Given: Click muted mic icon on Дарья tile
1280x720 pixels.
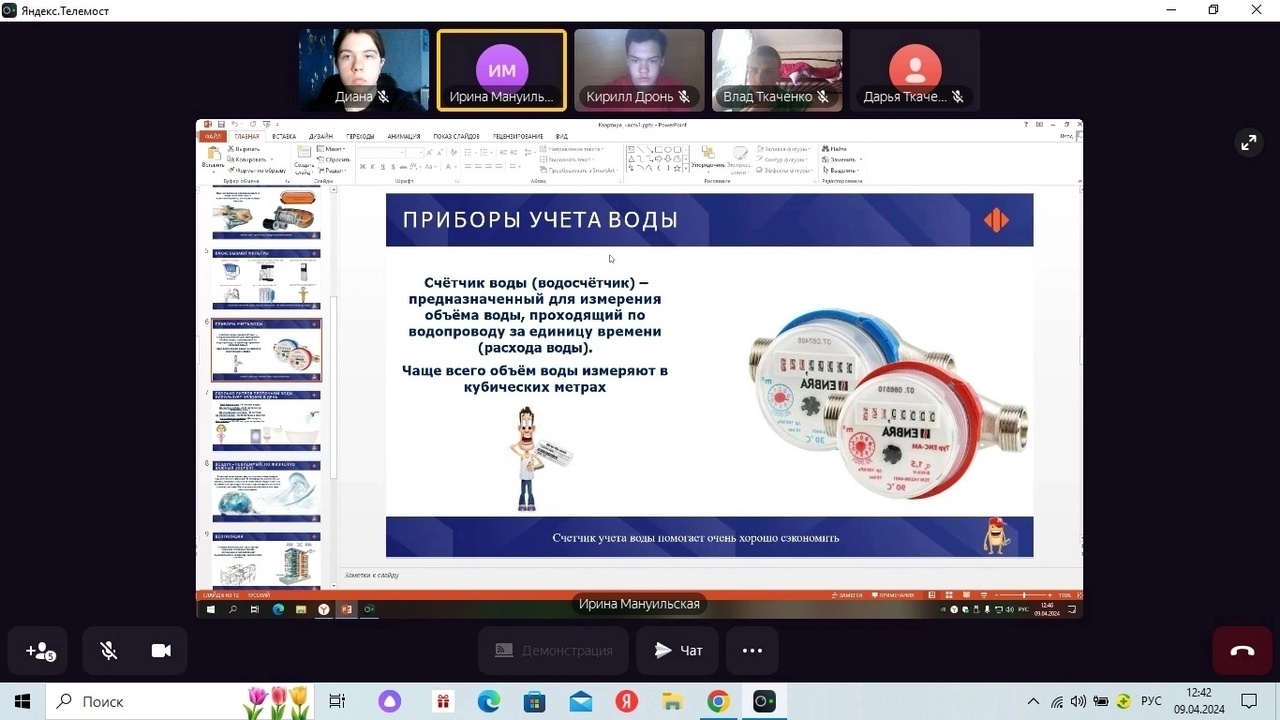Looking at the screenshot, I should (x=957, y=97).
